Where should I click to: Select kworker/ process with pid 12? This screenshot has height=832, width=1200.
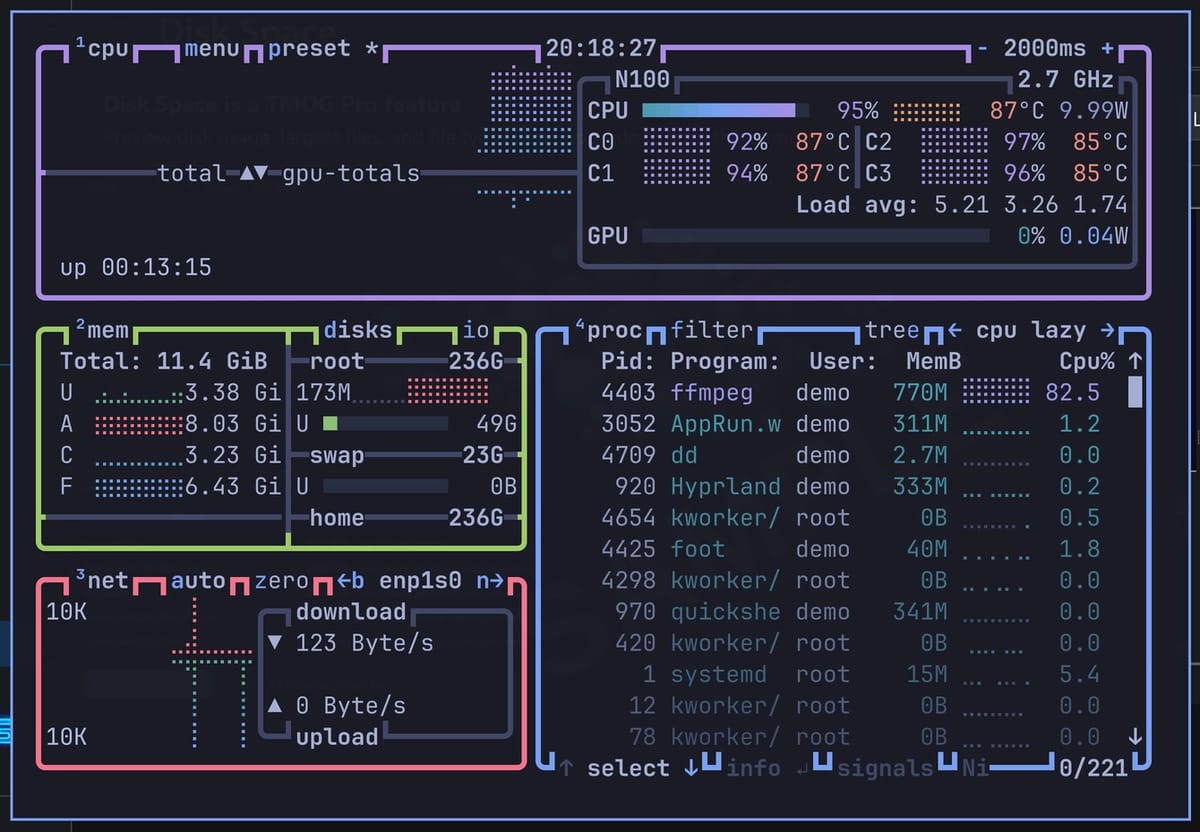click(850, 706)
